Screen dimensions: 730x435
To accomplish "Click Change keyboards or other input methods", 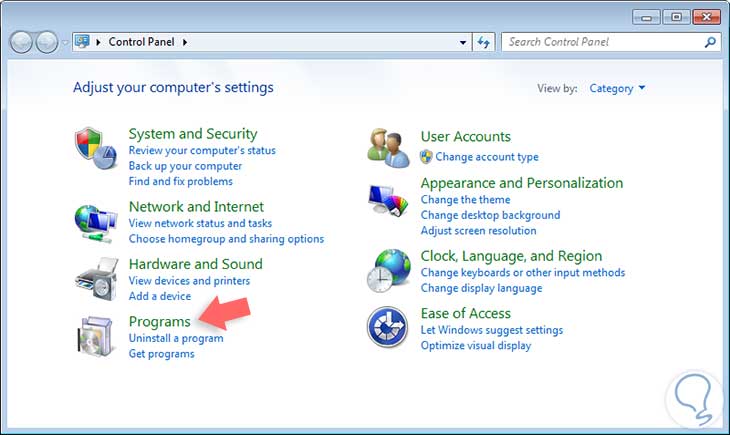I will [x=523, y=272].
